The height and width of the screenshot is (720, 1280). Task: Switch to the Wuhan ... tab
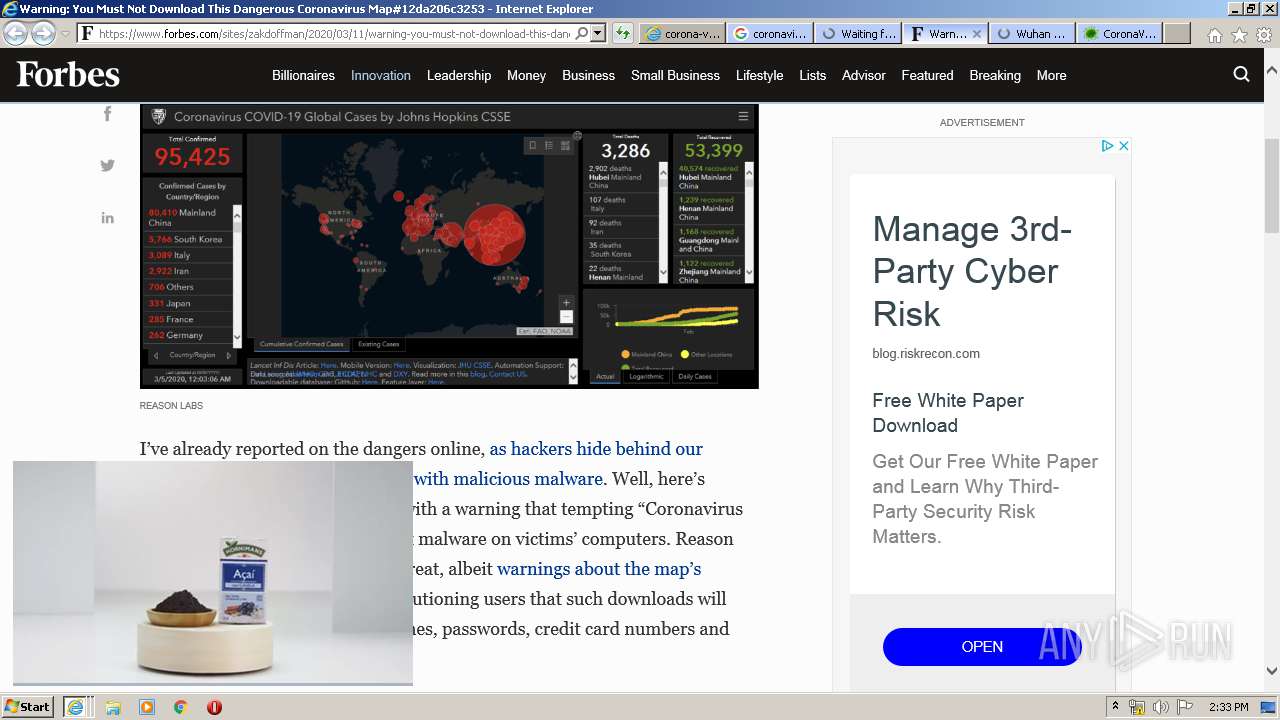[x=1032, y=33]
